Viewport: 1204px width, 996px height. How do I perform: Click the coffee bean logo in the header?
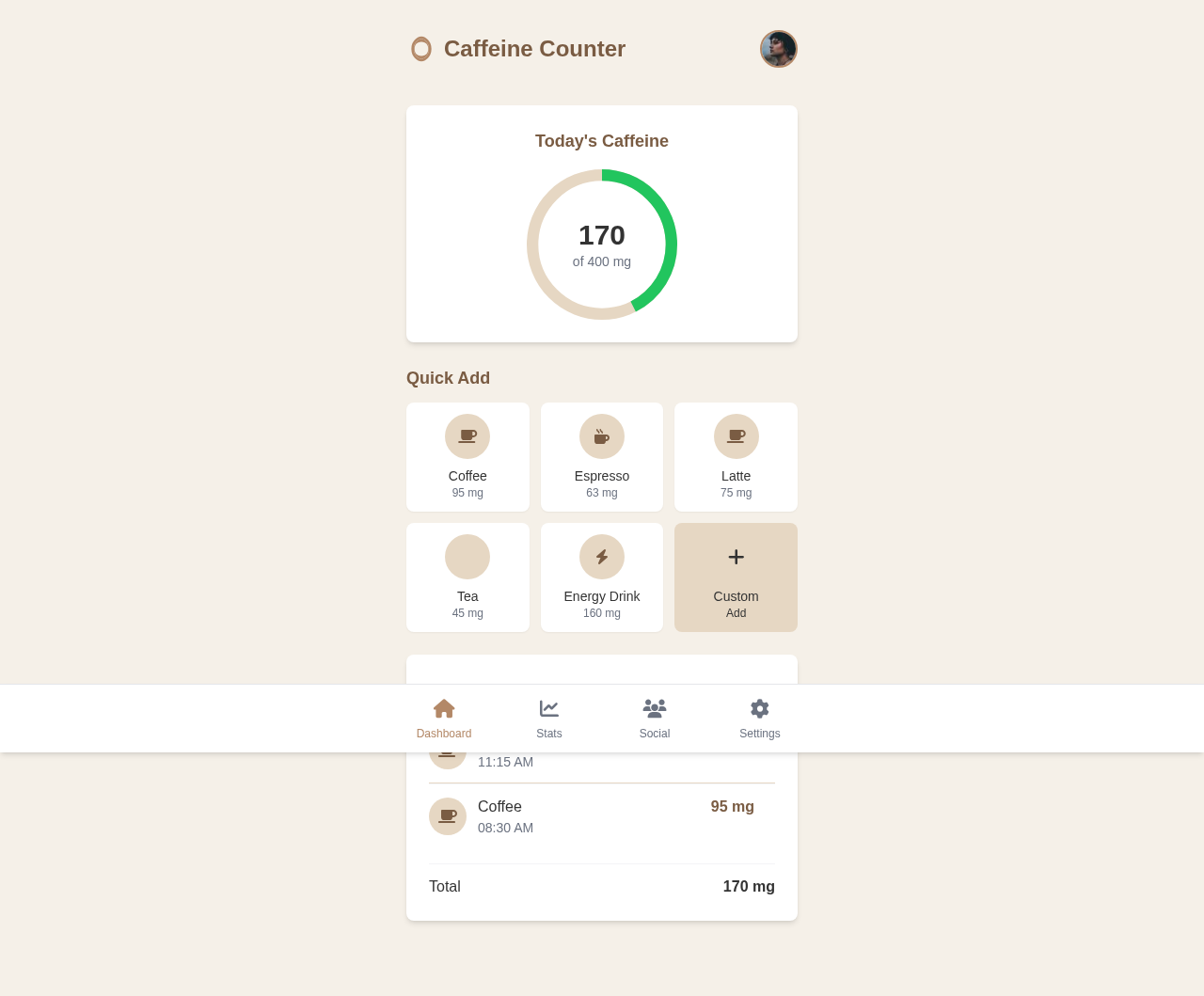click(420, 47)
